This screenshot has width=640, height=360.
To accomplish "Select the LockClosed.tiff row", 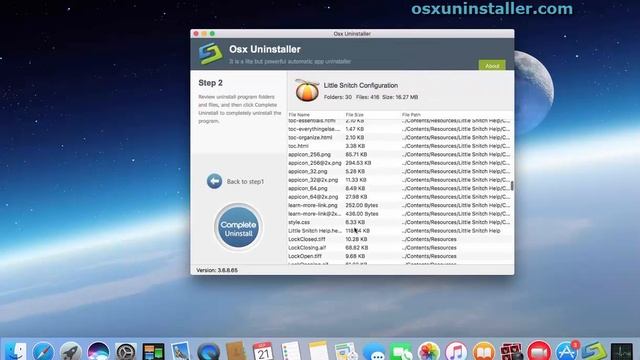I will (x=400, y=239).
